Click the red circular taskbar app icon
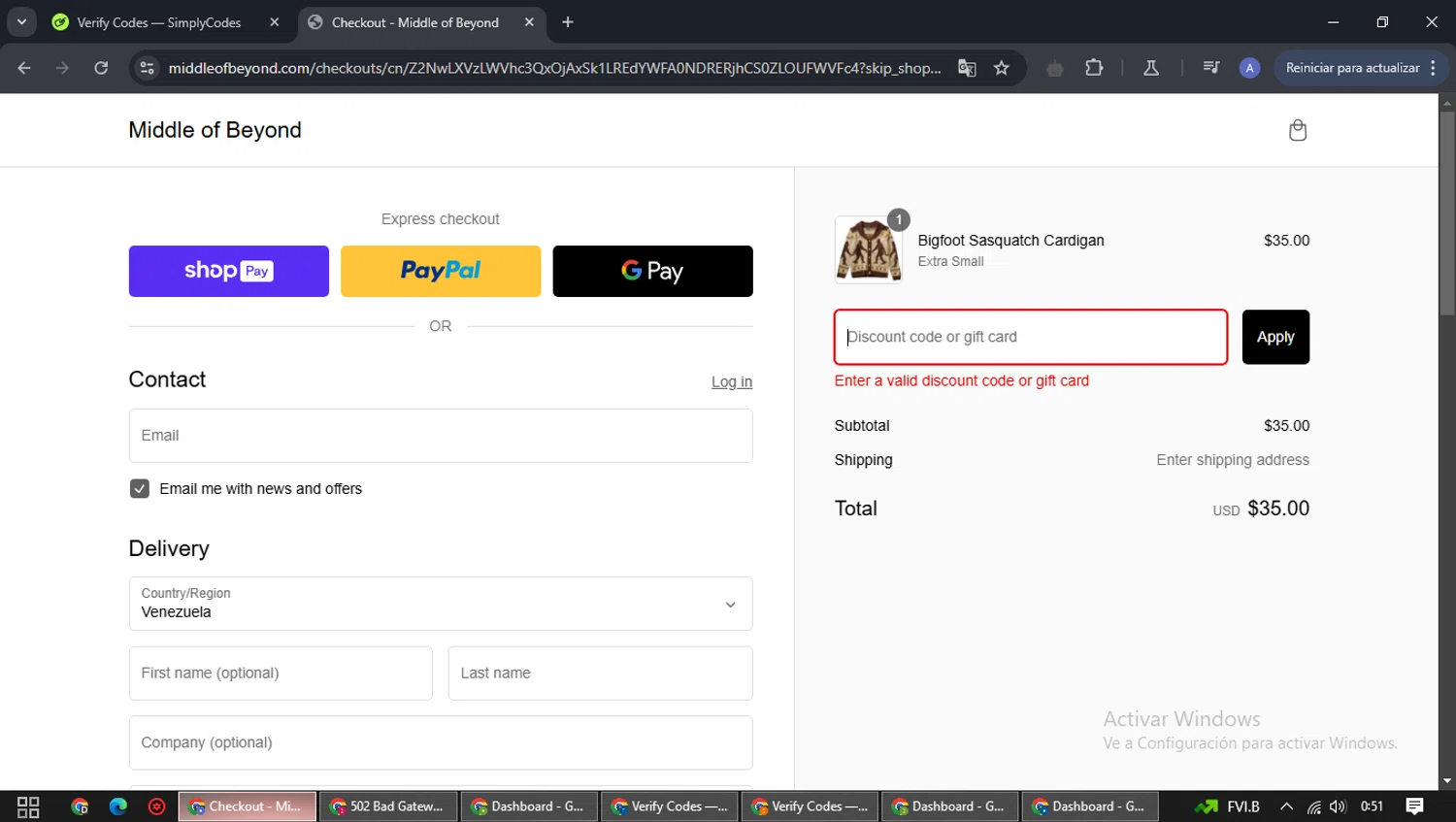Screen dimensions: 1456x822 click(156, 806)
